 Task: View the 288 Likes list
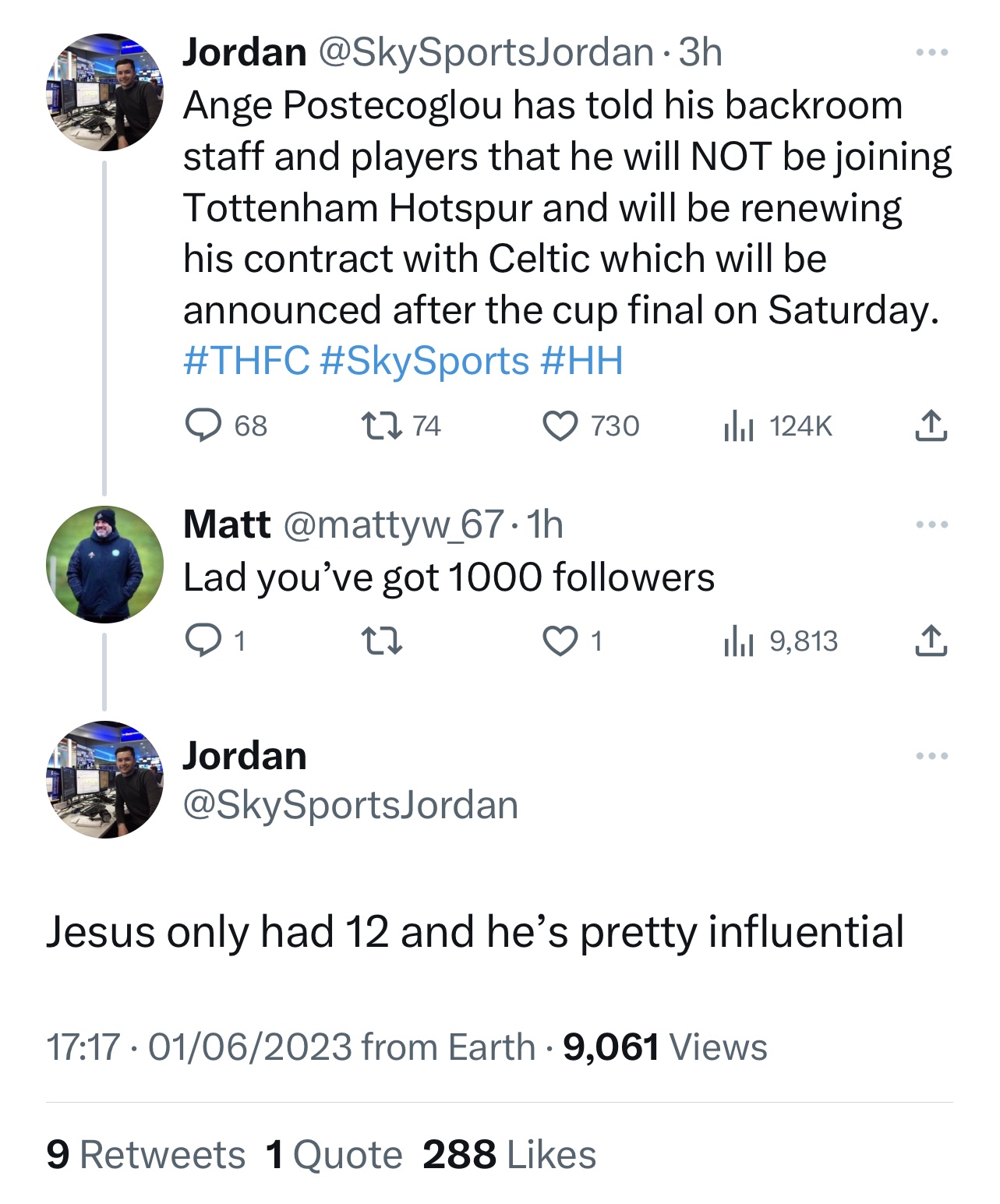pyautogui.click(x=509, y=1154)
